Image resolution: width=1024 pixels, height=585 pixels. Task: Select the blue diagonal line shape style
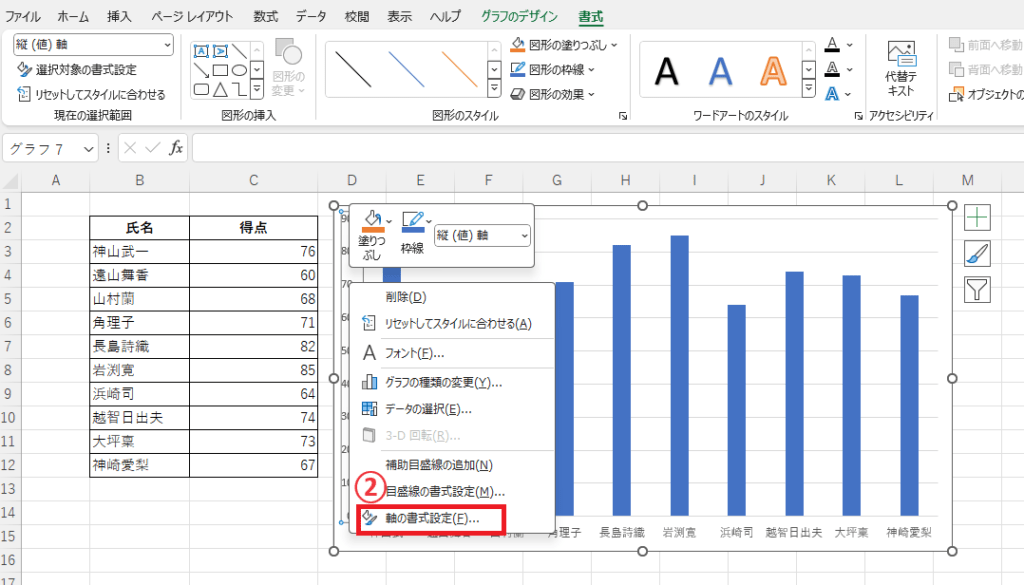coord(406,69)
